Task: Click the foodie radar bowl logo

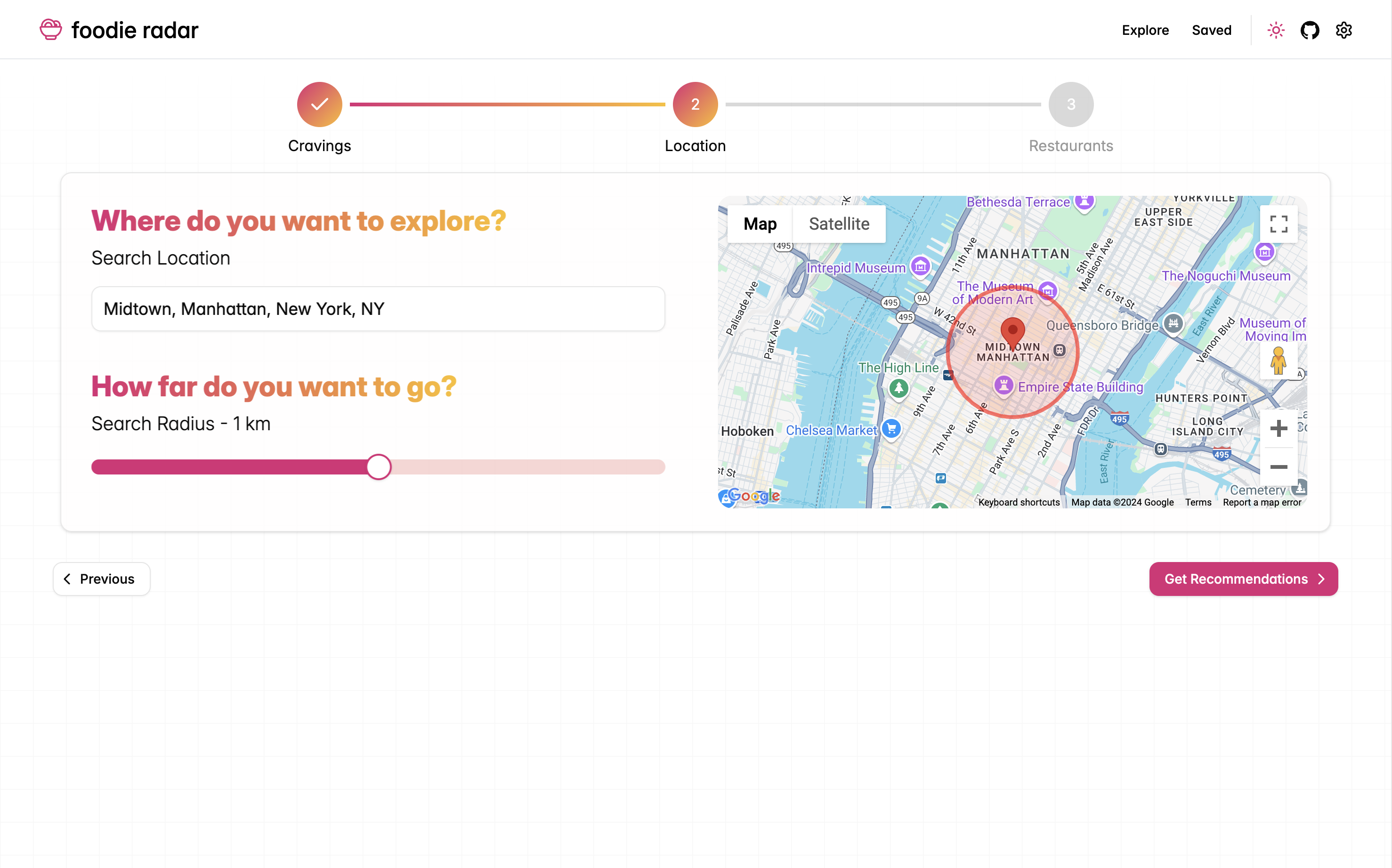Action: pos(50,30)
